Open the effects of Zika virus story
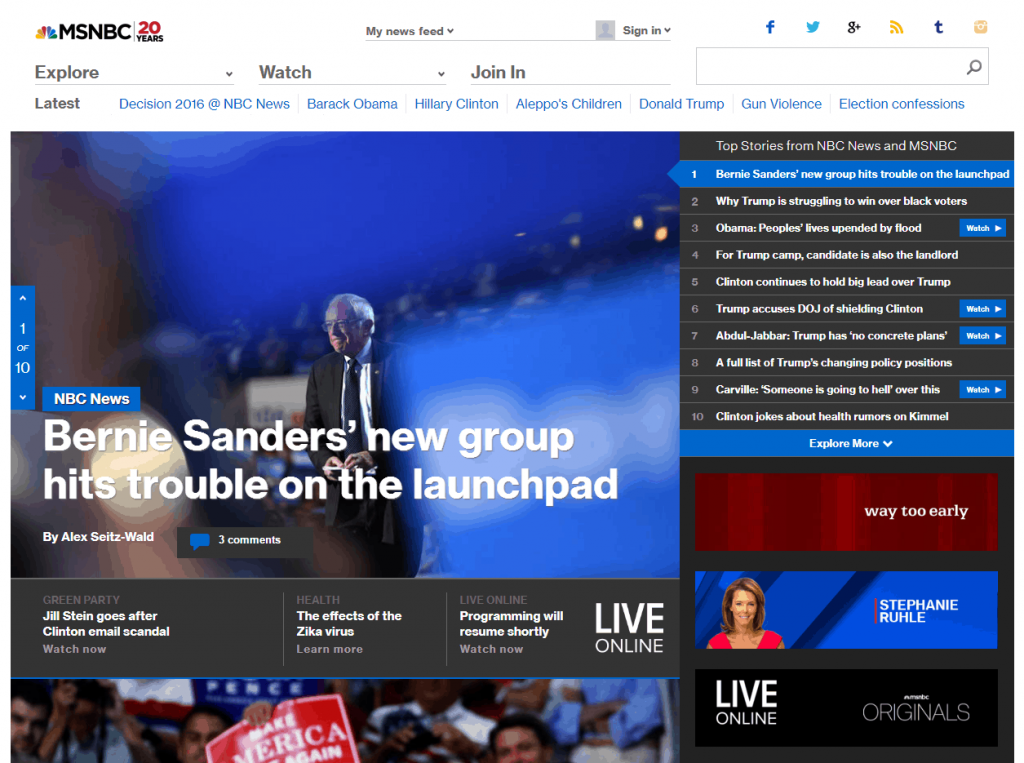The height and width of the screenshot is (763, 1024). (x=349, y=624)
